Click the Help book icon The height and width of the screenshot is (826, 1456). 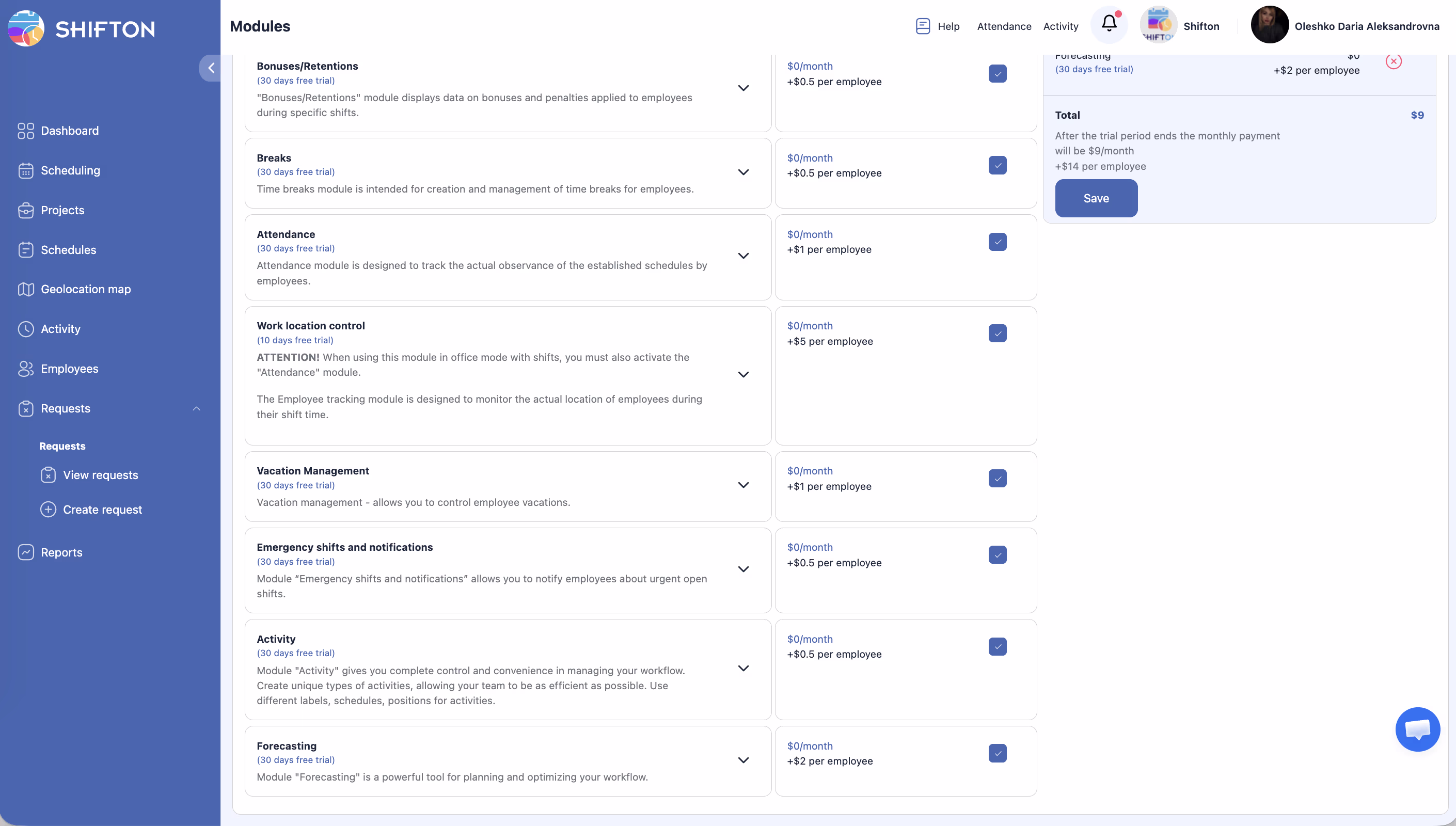(x=922, y=26)
